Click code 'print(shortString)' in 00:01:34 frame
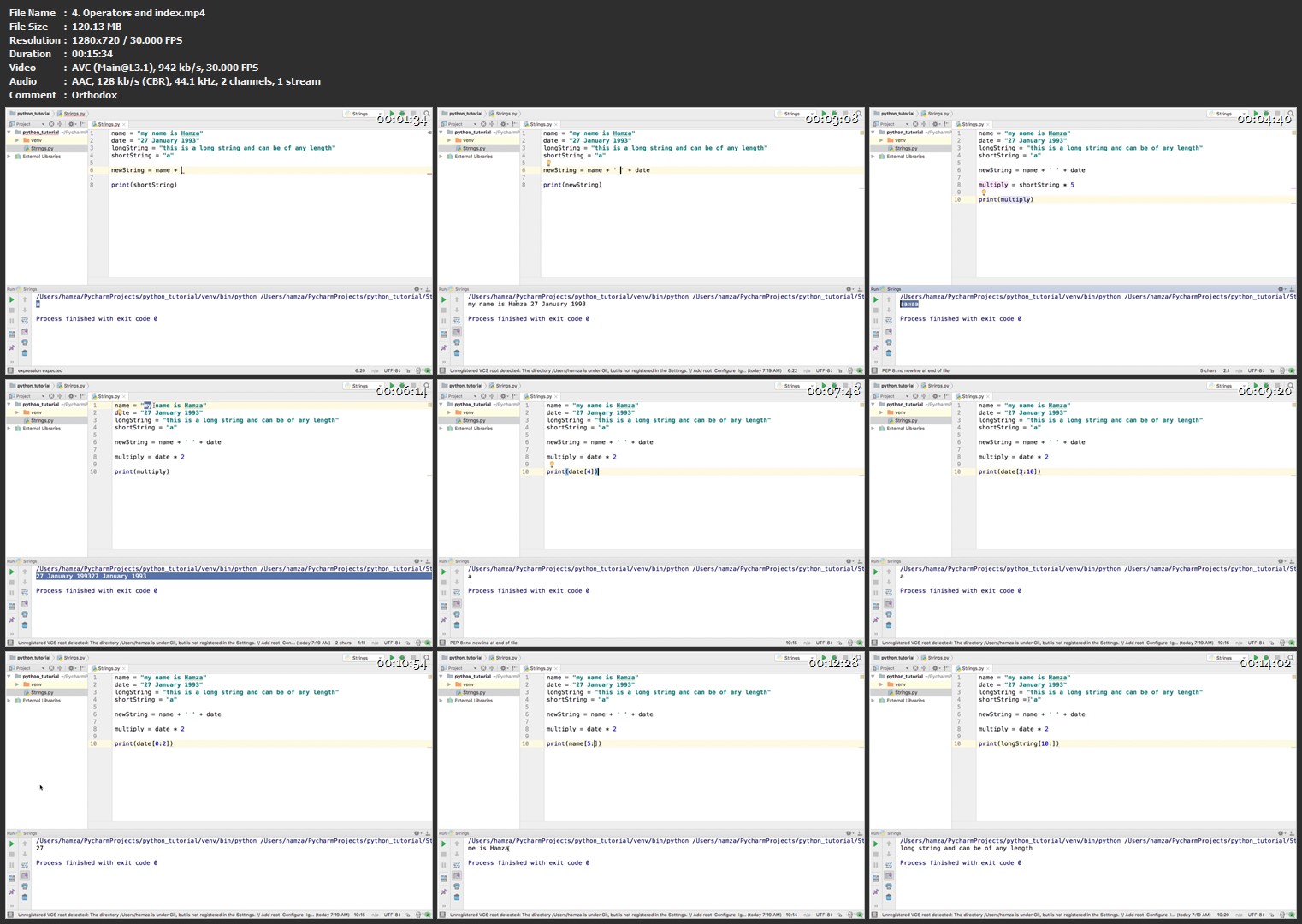 tap(144, 185)
